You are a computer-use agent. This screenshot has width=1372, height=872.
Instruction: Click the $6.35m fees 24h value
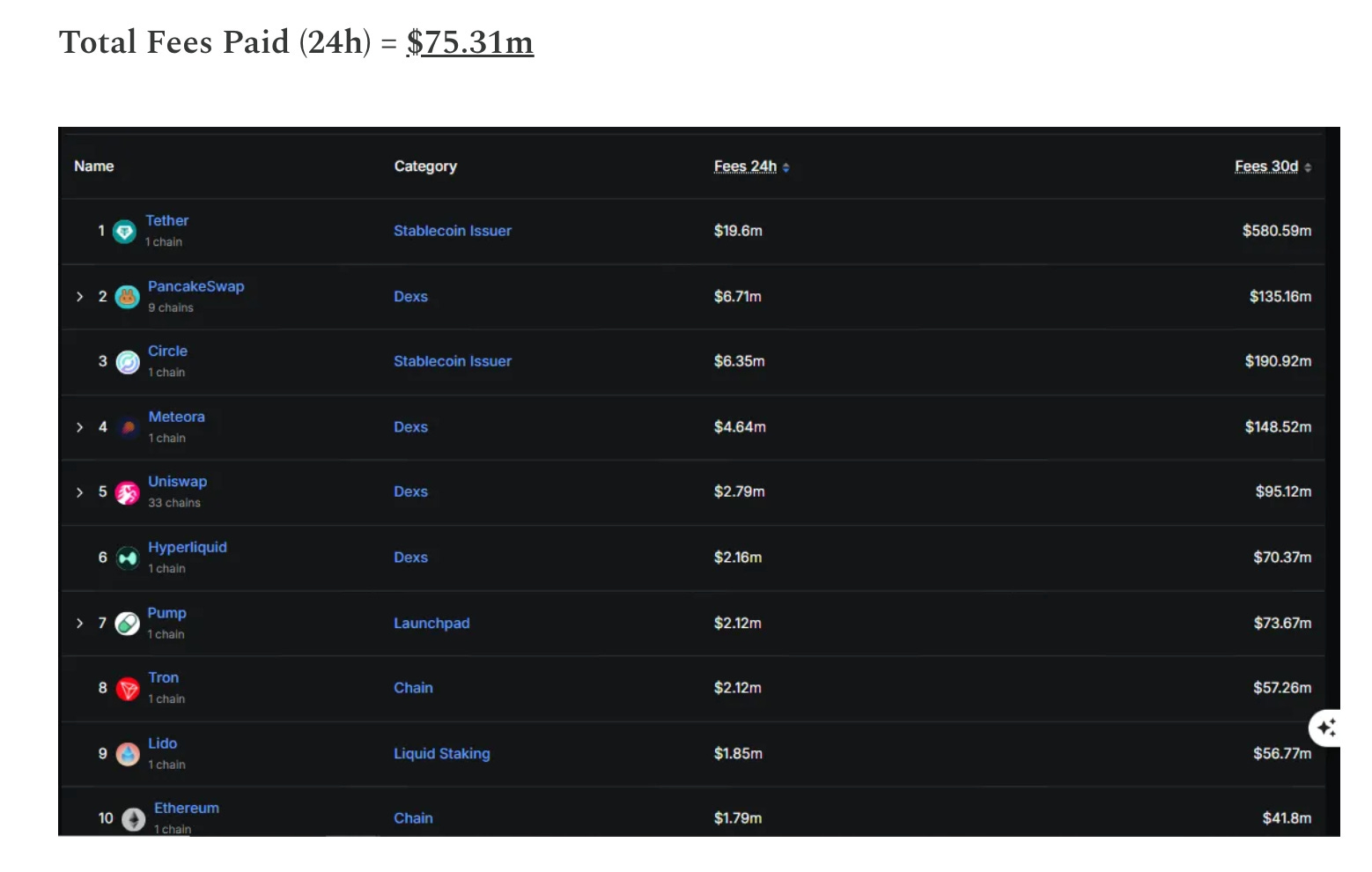click(x=740, y=361)
